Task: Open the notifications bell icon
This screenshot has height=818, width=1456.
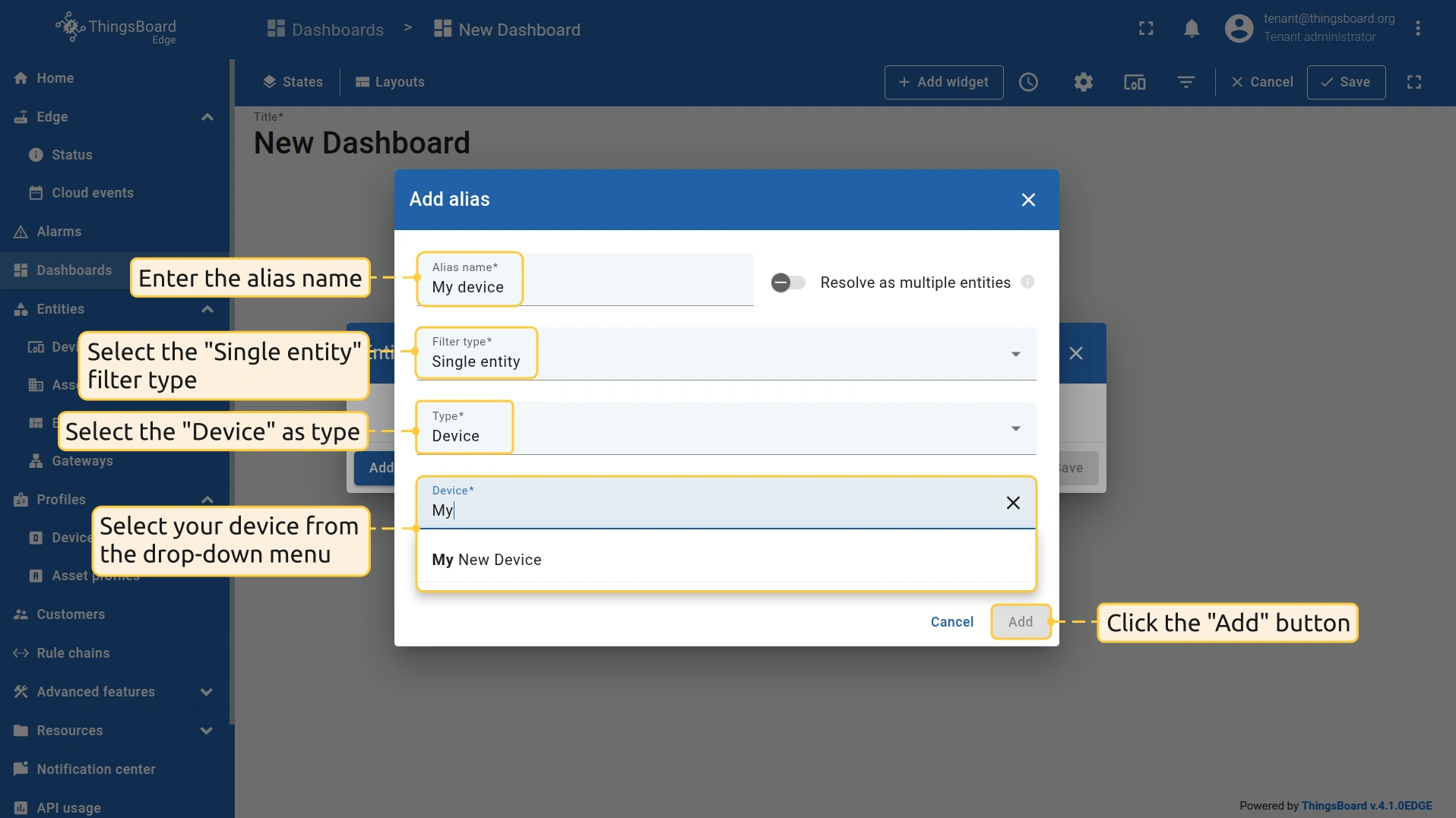Action: pos(1192,29)
